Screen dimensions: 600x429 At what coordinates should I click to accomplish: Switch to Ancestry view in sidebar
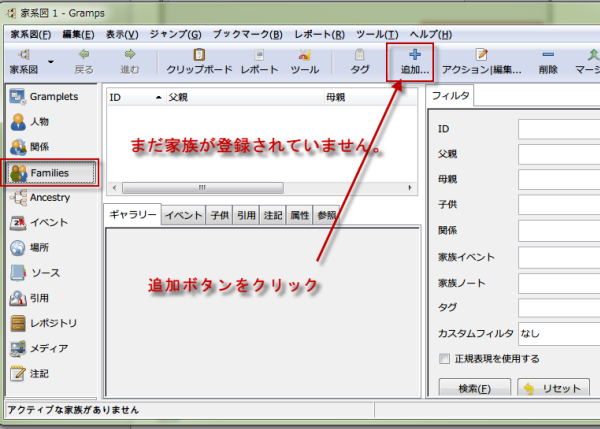[x=52, y=197]
